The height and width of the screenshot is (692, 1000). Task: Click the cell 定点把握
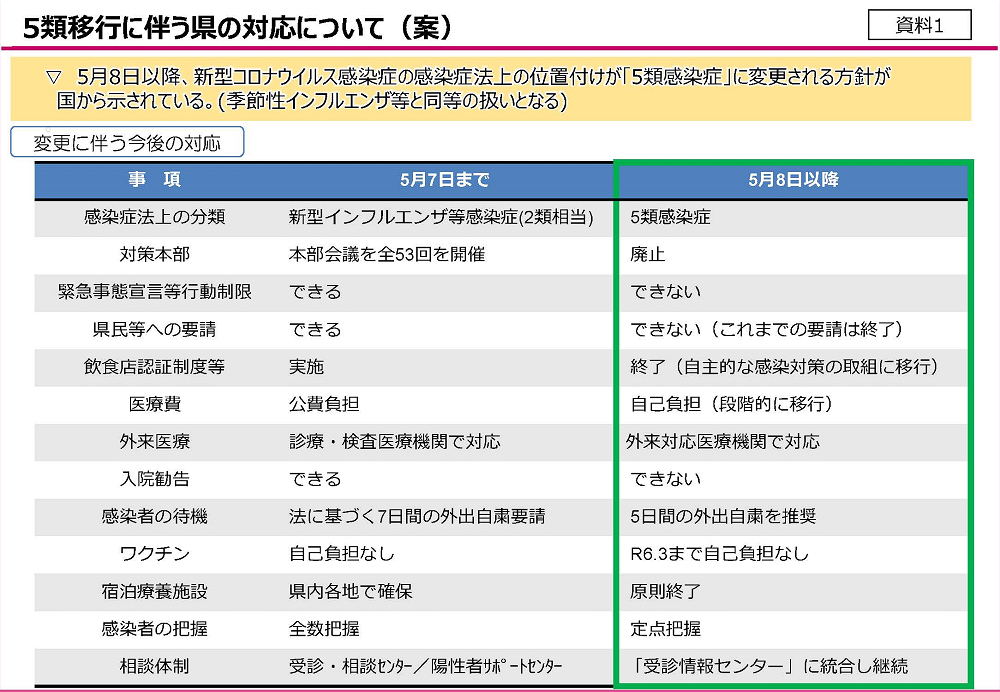[x=666, y=629]
